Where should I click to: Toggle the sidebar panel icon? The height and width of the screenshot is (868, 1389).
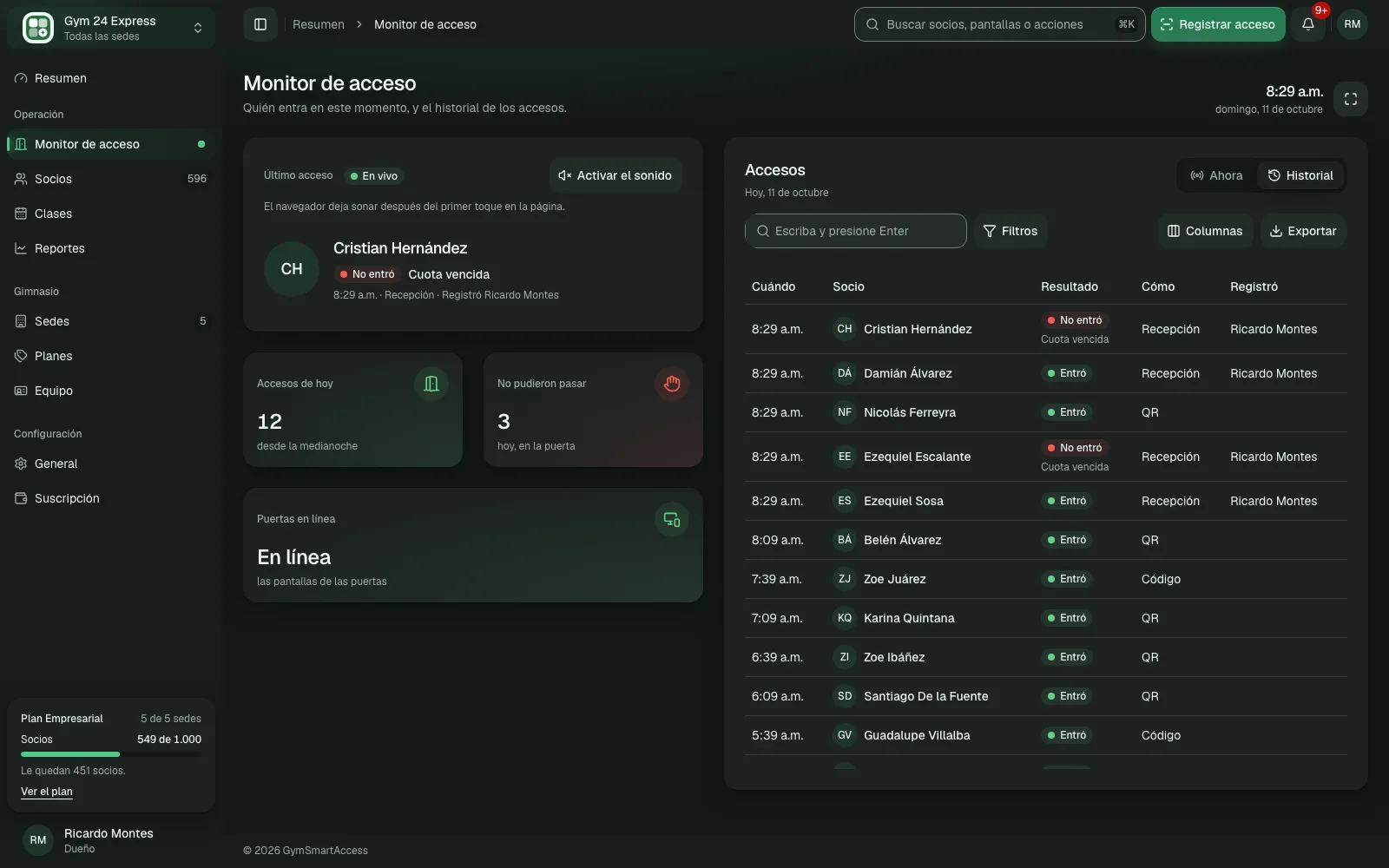coord(260,24)
